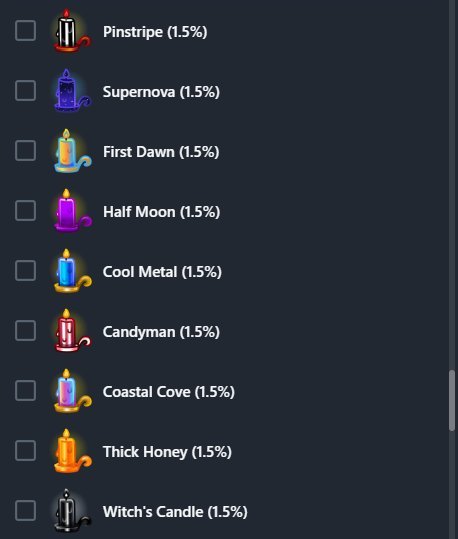Click the First Dawn orange-teal candle icon
The image size is (458, 539).
coord(72,151)
